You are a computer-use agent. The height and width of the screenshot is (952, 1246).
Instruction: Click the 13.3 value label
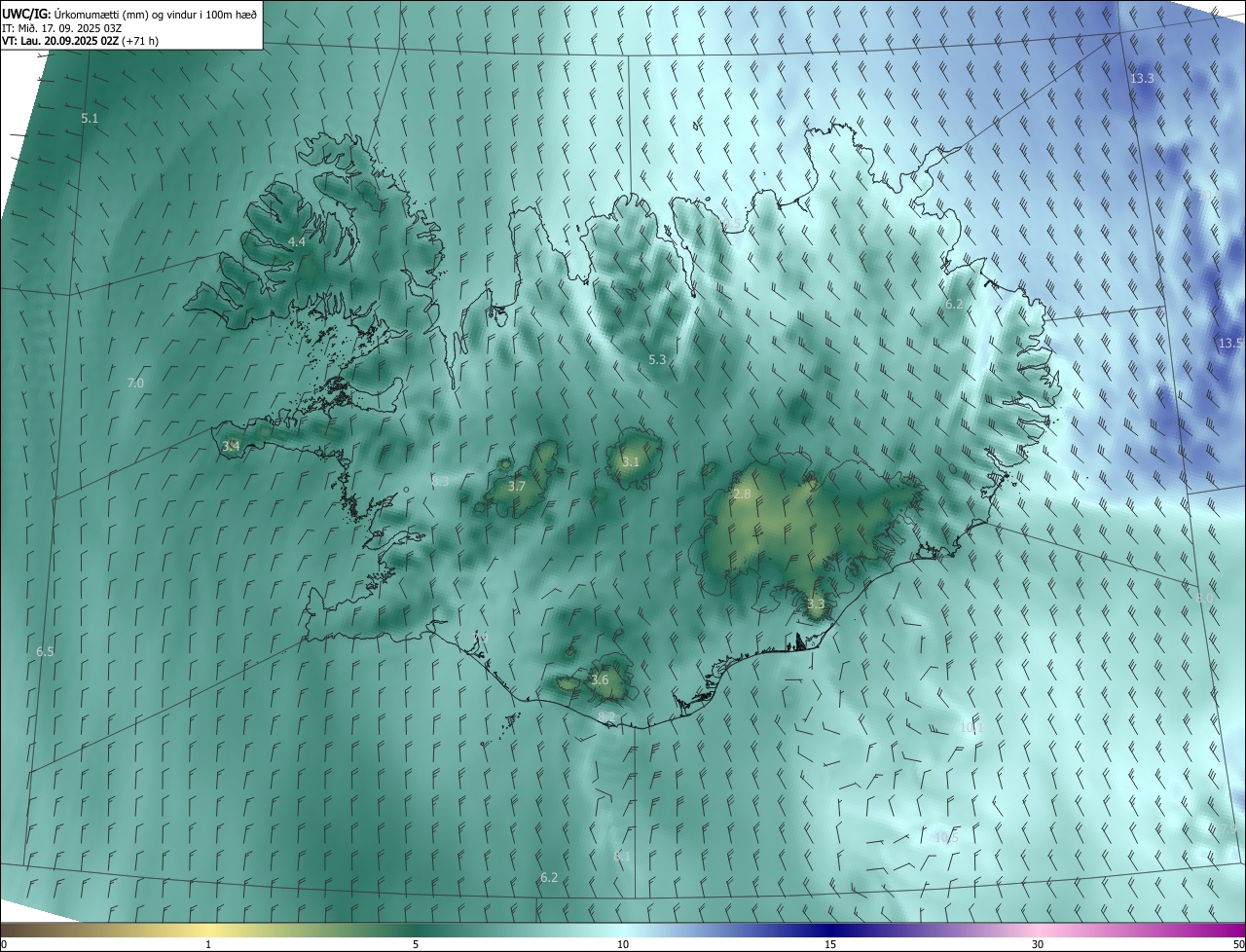point(1142,78)
